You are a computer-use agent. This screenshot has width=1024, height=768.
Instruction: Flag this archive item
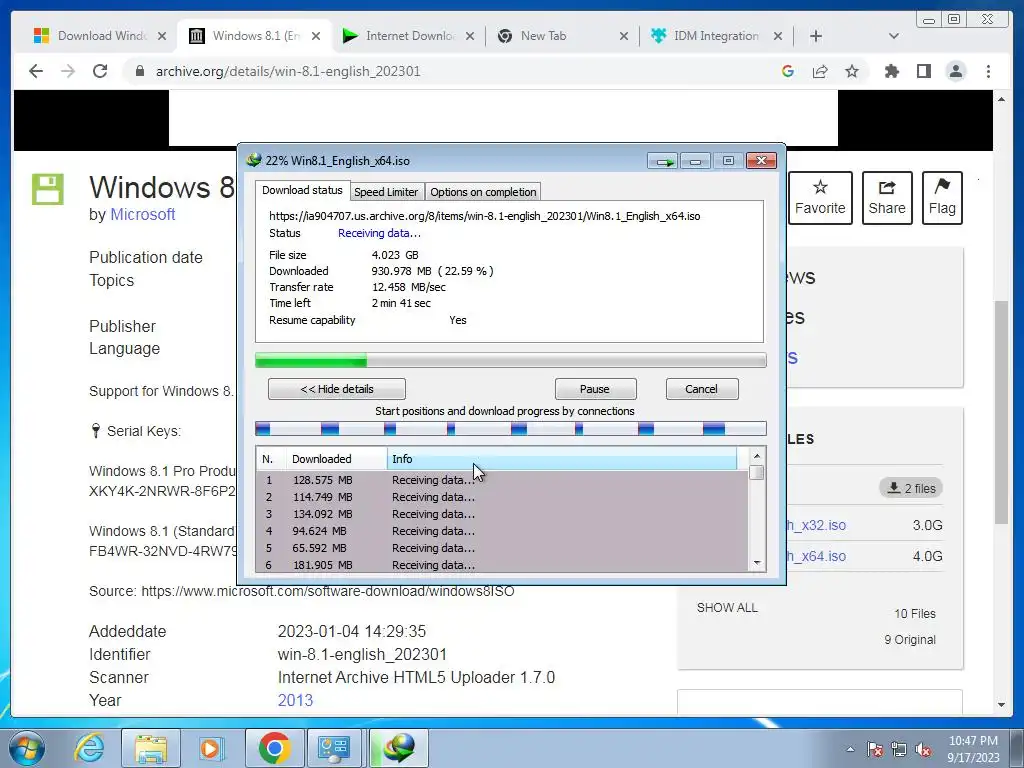942,198
